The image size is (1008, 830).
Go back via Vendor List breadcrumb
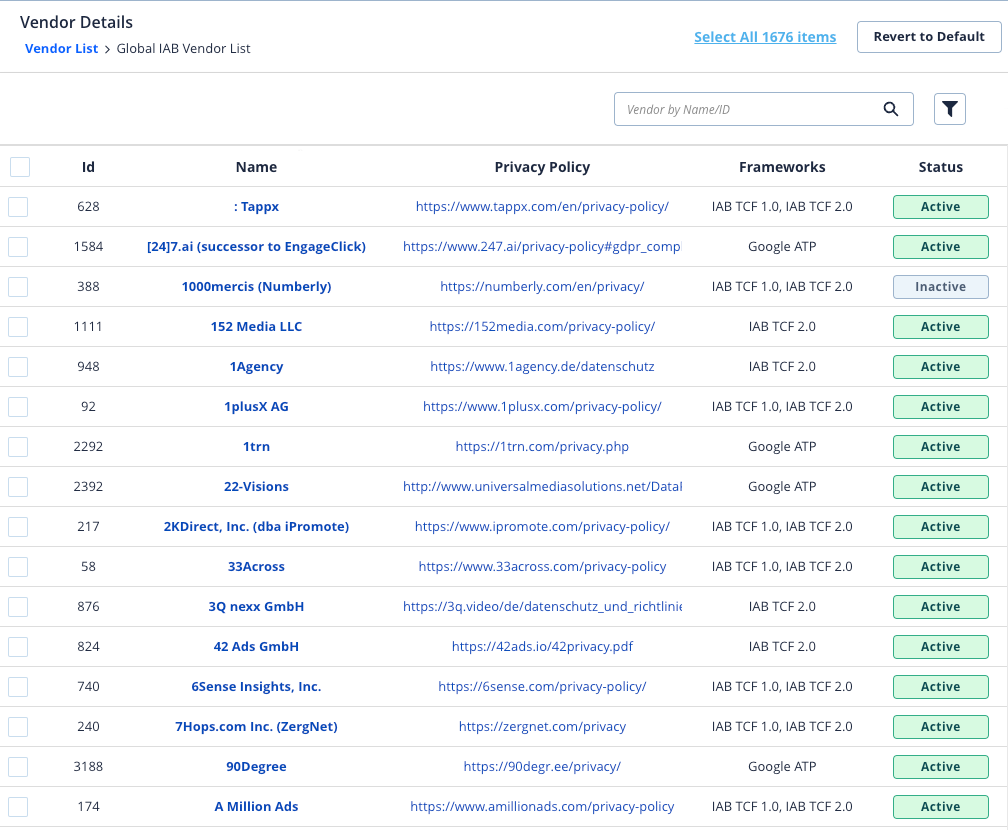click(x=62, y=49)
